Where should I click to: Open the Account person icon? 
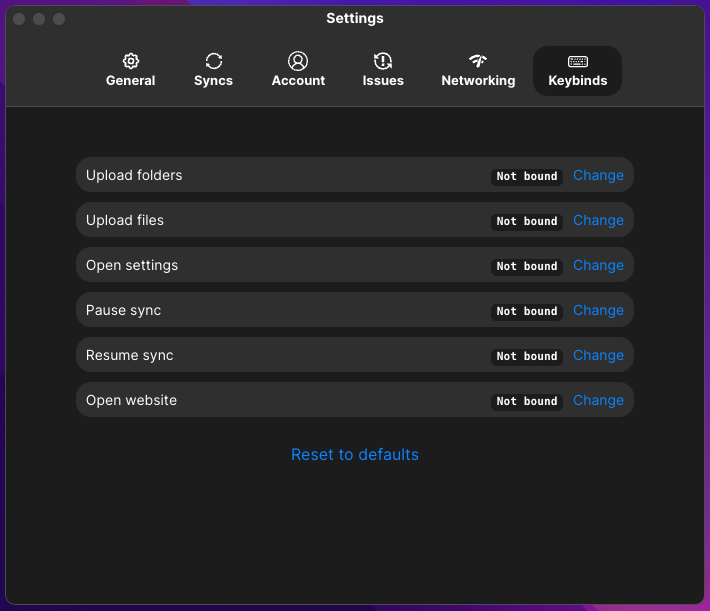pos(298,61)
